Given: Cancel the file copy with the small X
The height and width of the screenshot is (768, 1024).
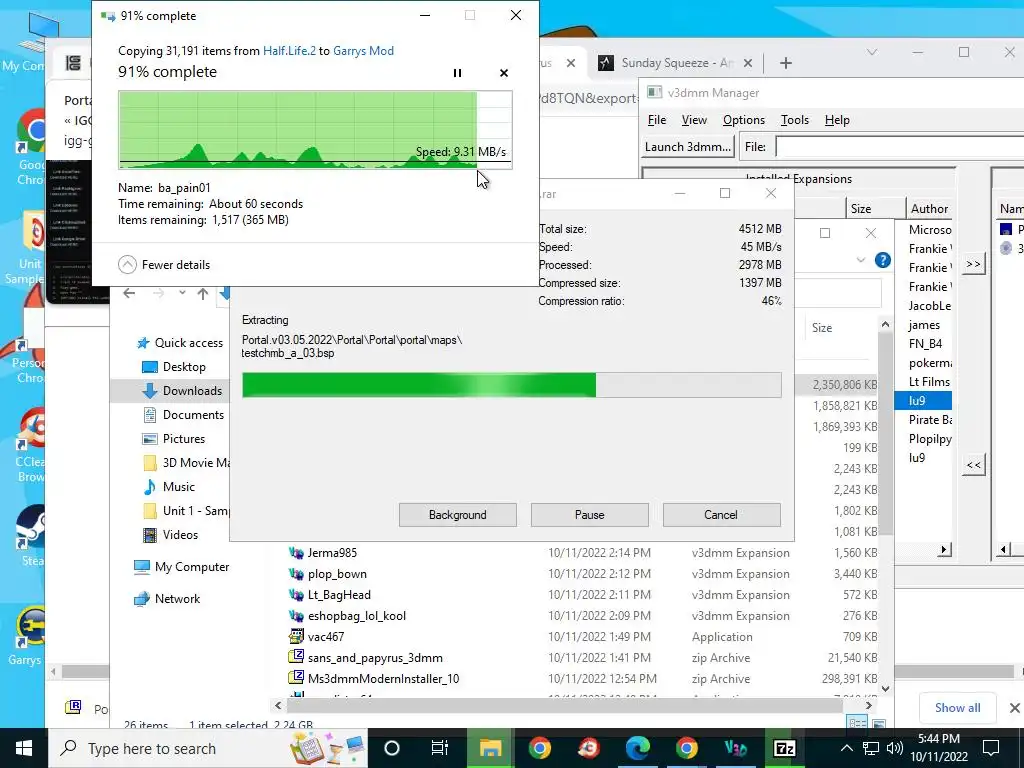Looking at the screenshot, I should [x=504, y=73].
